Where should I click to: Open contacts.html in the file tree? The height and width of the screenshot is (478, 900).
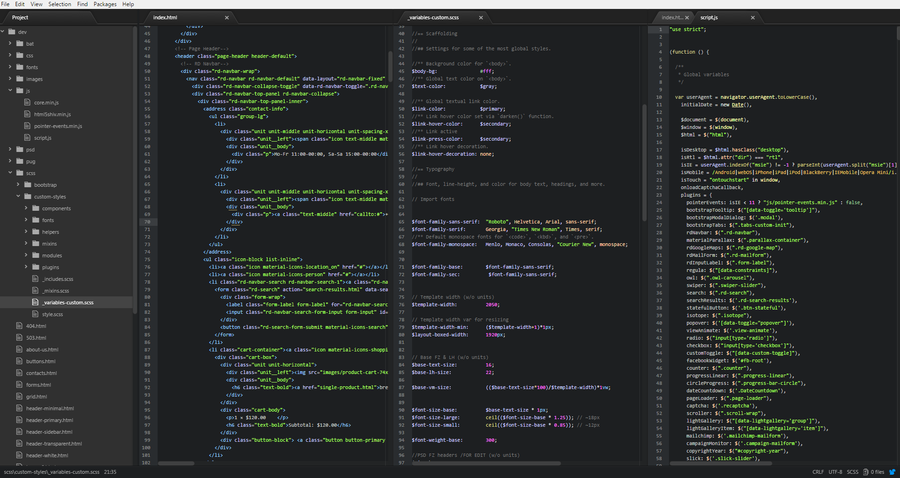coord(40,372)
